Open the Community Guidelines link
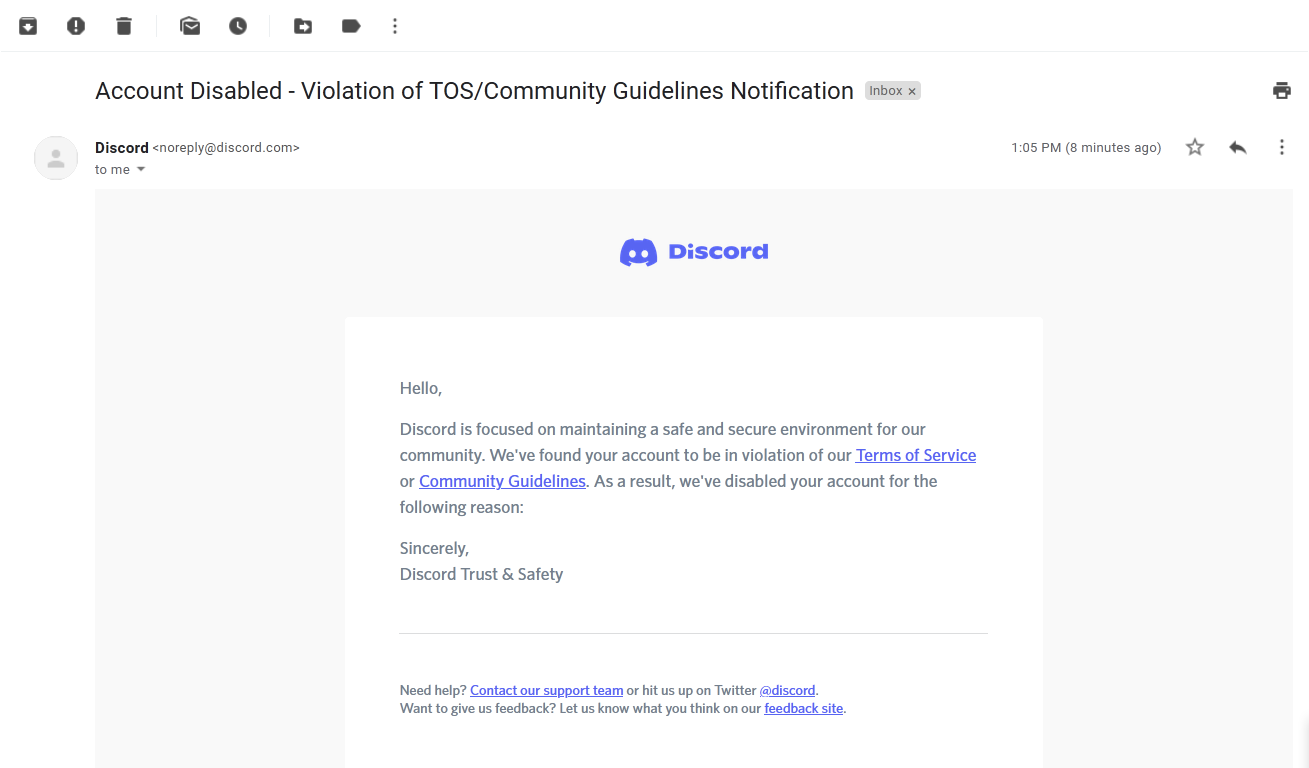The height and width of the screenshot is (768, 1309). [502, 481]
